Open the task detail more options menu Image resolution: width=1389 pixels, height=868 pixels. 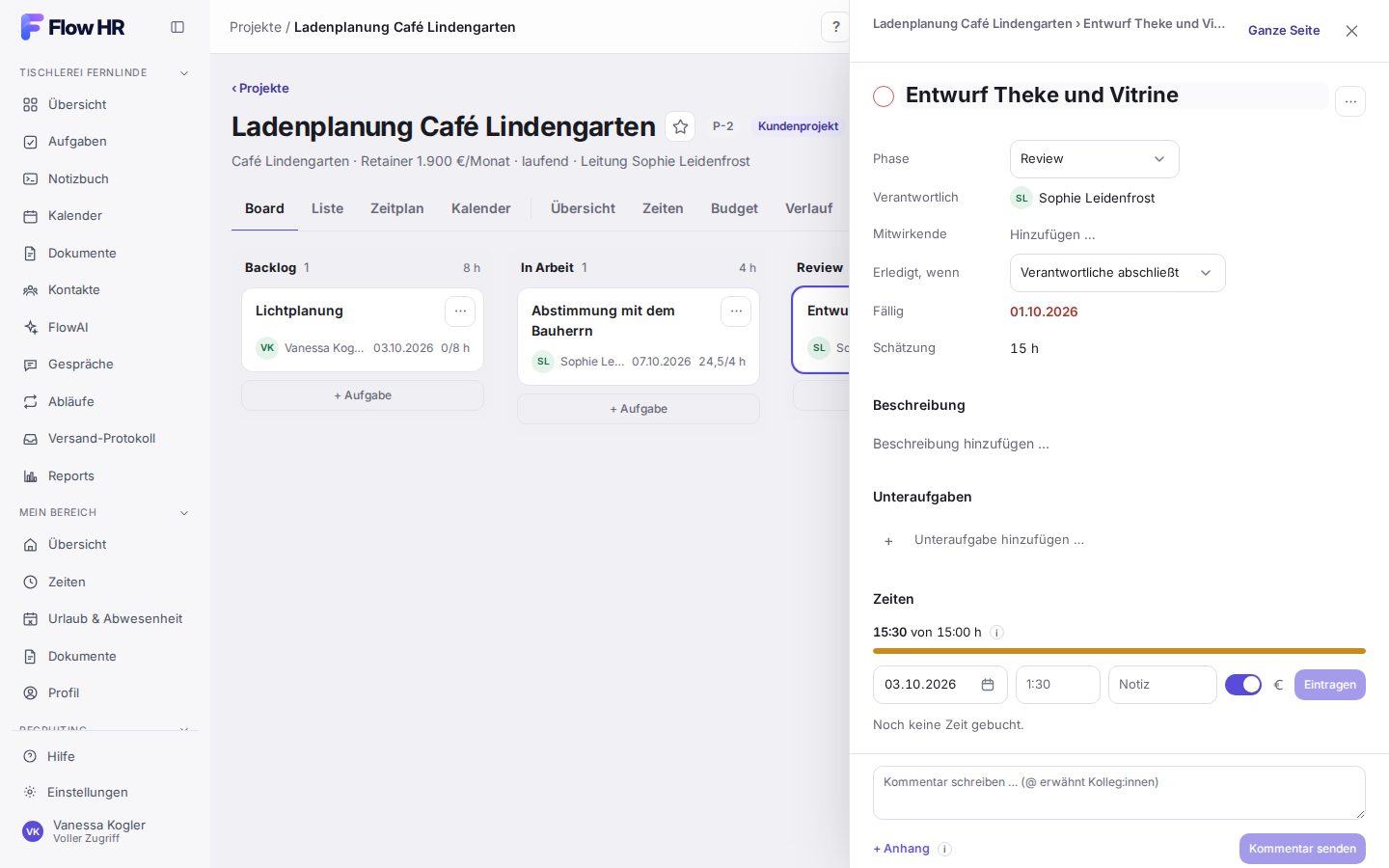[1350, 101]
